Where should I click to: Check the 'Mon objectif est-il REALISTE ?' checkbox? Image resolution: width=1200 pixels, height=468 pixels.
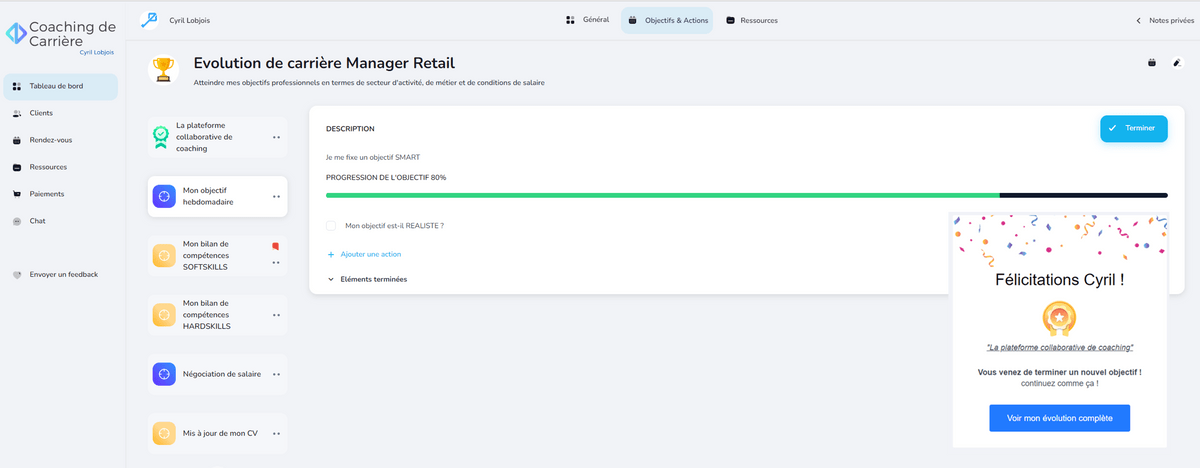pos(331,226)
